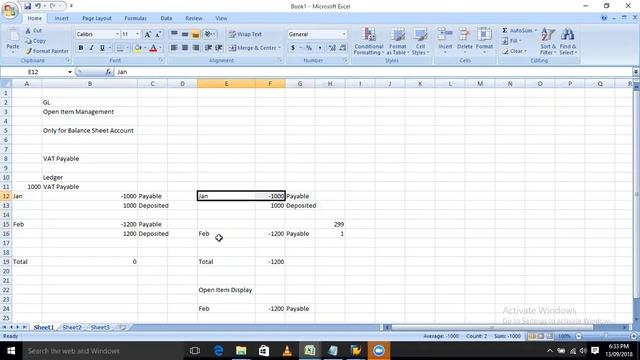
Task: Open Windows Start menu
Action: pyautogui.click(x=11, y=351)
